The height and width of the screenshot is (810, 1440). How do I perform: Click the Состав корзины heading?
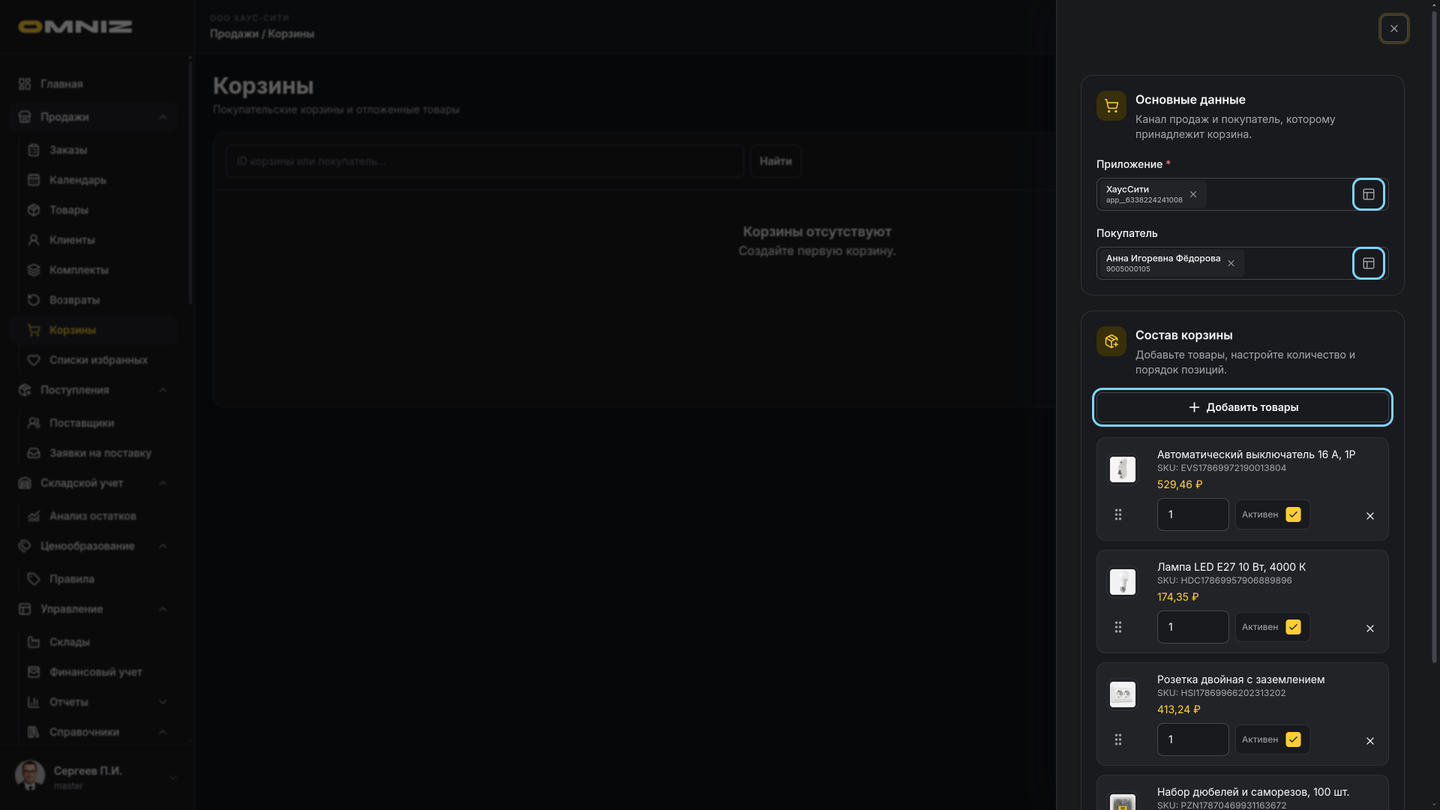pyautogui.click(x=1184, y=335)
